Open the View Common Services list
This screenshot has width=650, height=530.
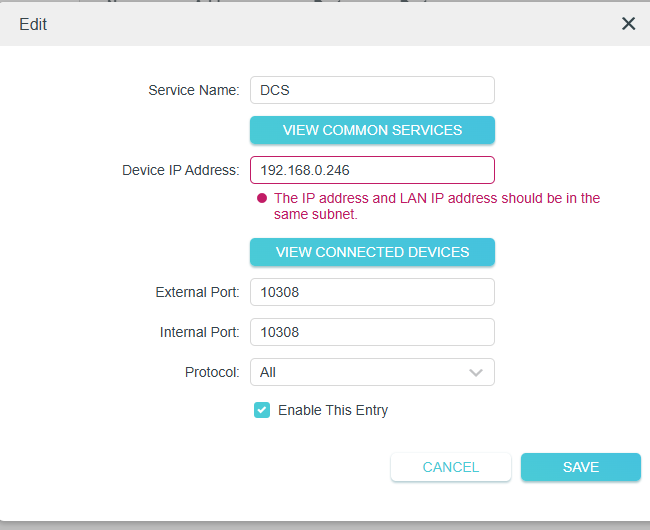point(372,130)
